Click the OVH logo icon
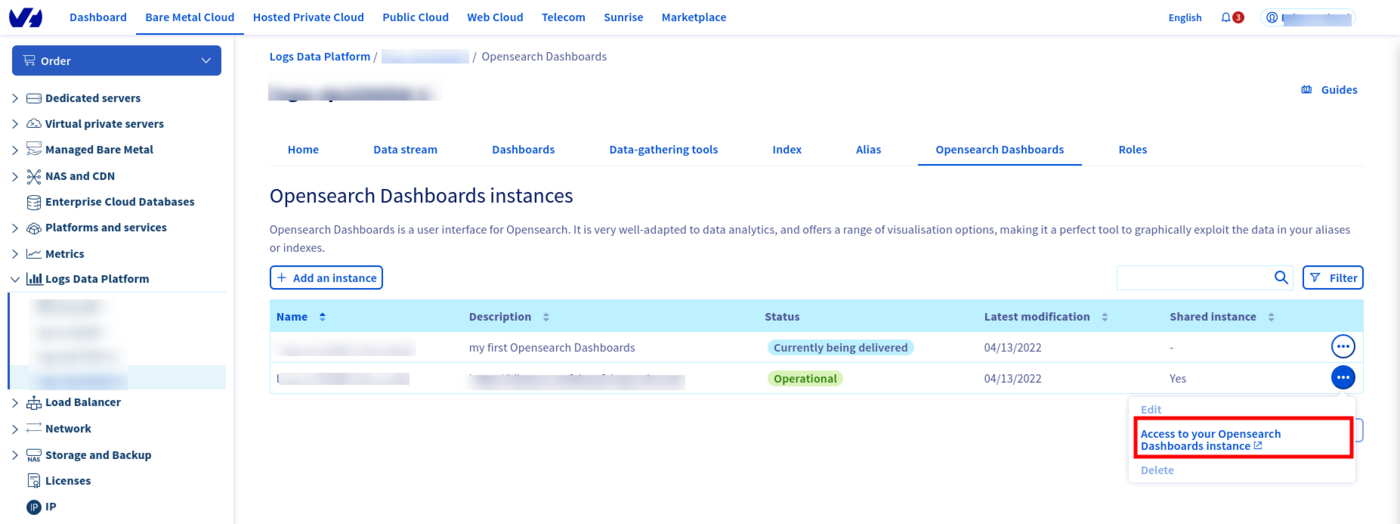This screenshot has width=1400, height=524. [x=25, y=17]
